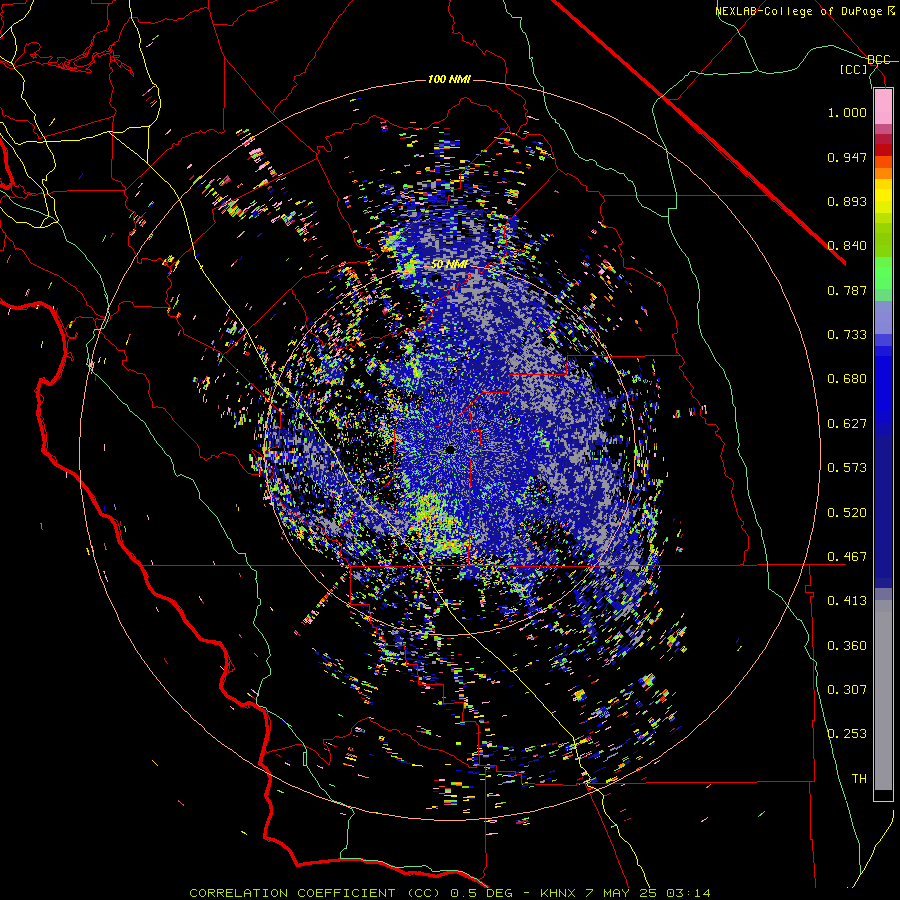The height and width of the screenshot is (900, 900).
Task: Pick the gray color bar segment near 0.307
Action: click(x=883, y=695)
